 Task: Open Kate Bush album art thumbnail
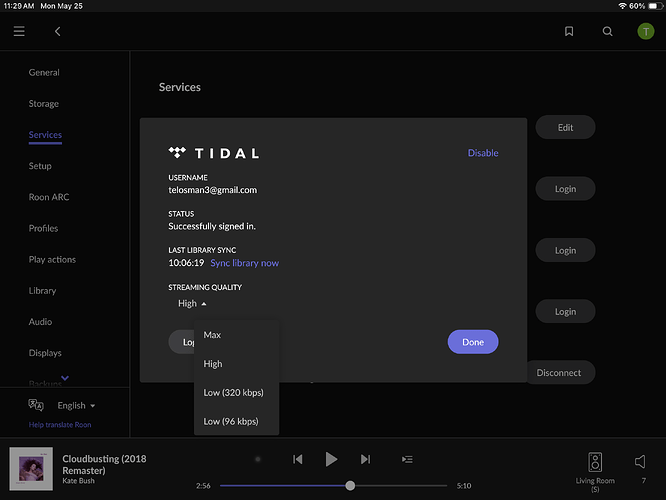click(31, 469)
